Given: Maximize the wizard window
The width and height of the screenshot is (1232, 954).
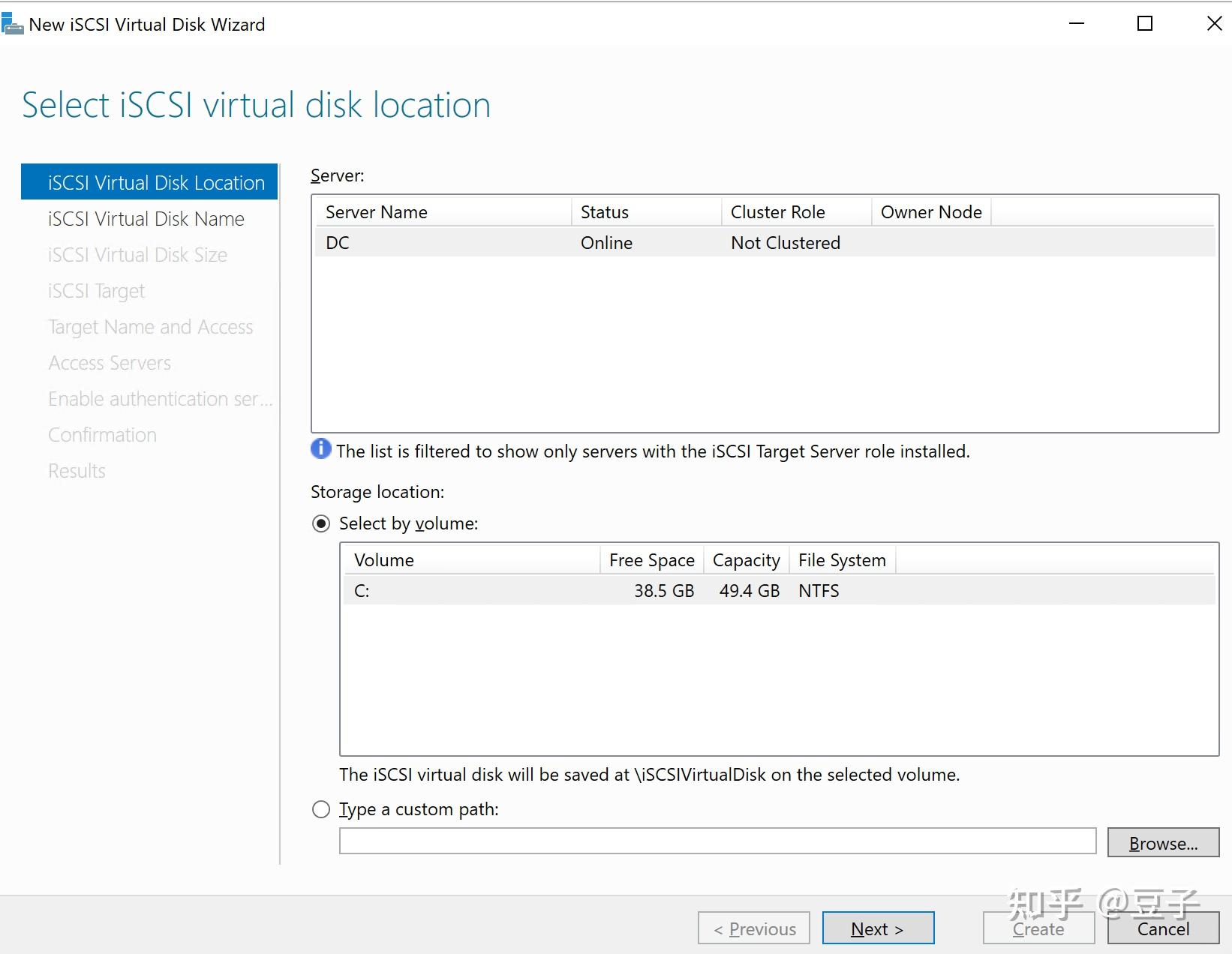Looking at the screenshot, I should pyautogui.click(x=1145, y=24).
